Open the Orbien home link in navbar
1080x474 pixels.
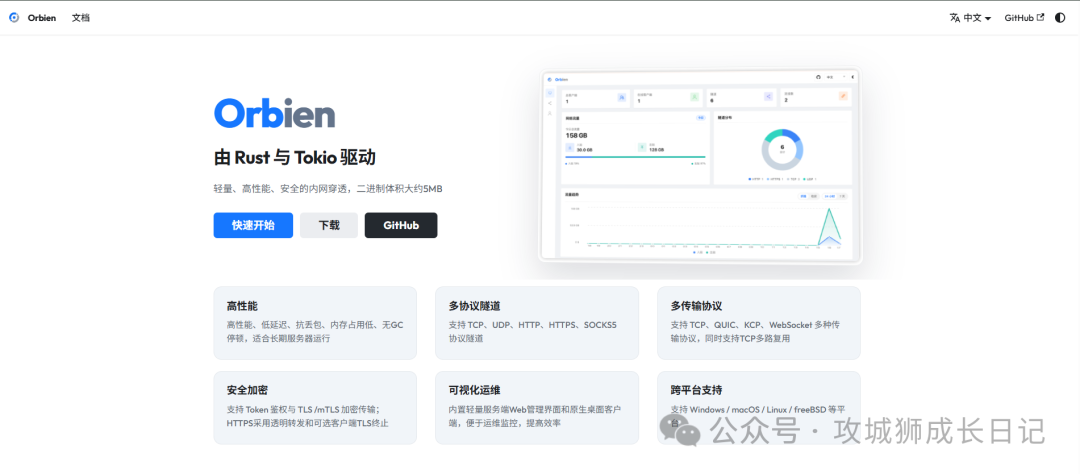click(42, 18)
